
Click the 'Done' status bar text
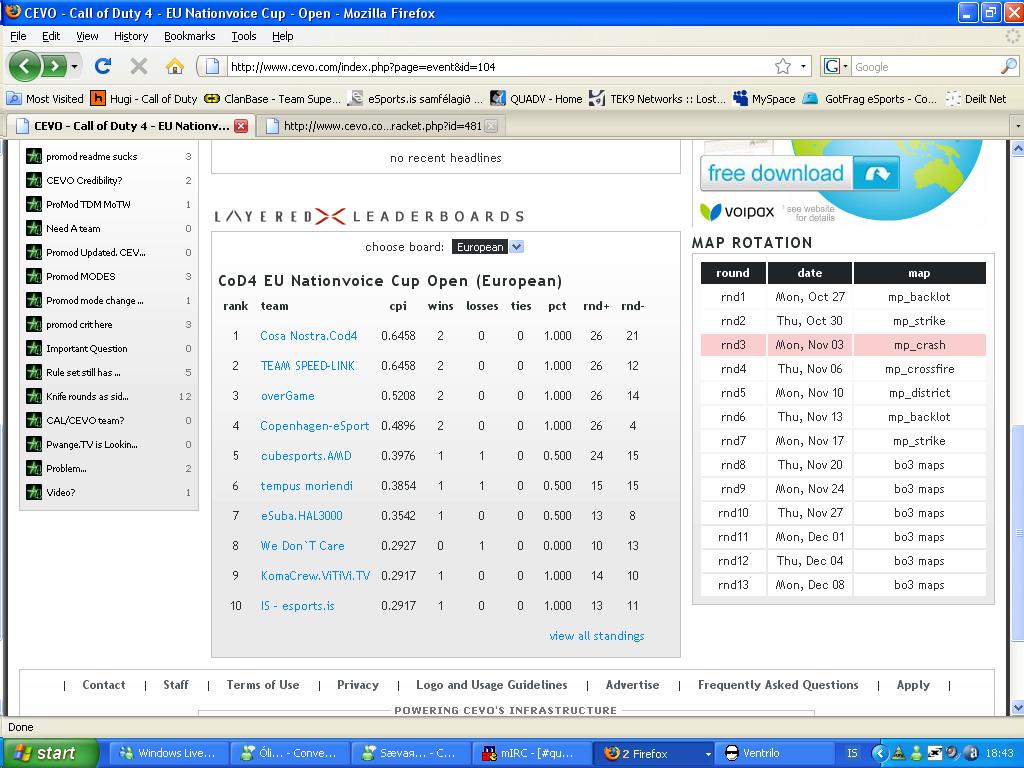pyautogui.click(x=20, y=727)
